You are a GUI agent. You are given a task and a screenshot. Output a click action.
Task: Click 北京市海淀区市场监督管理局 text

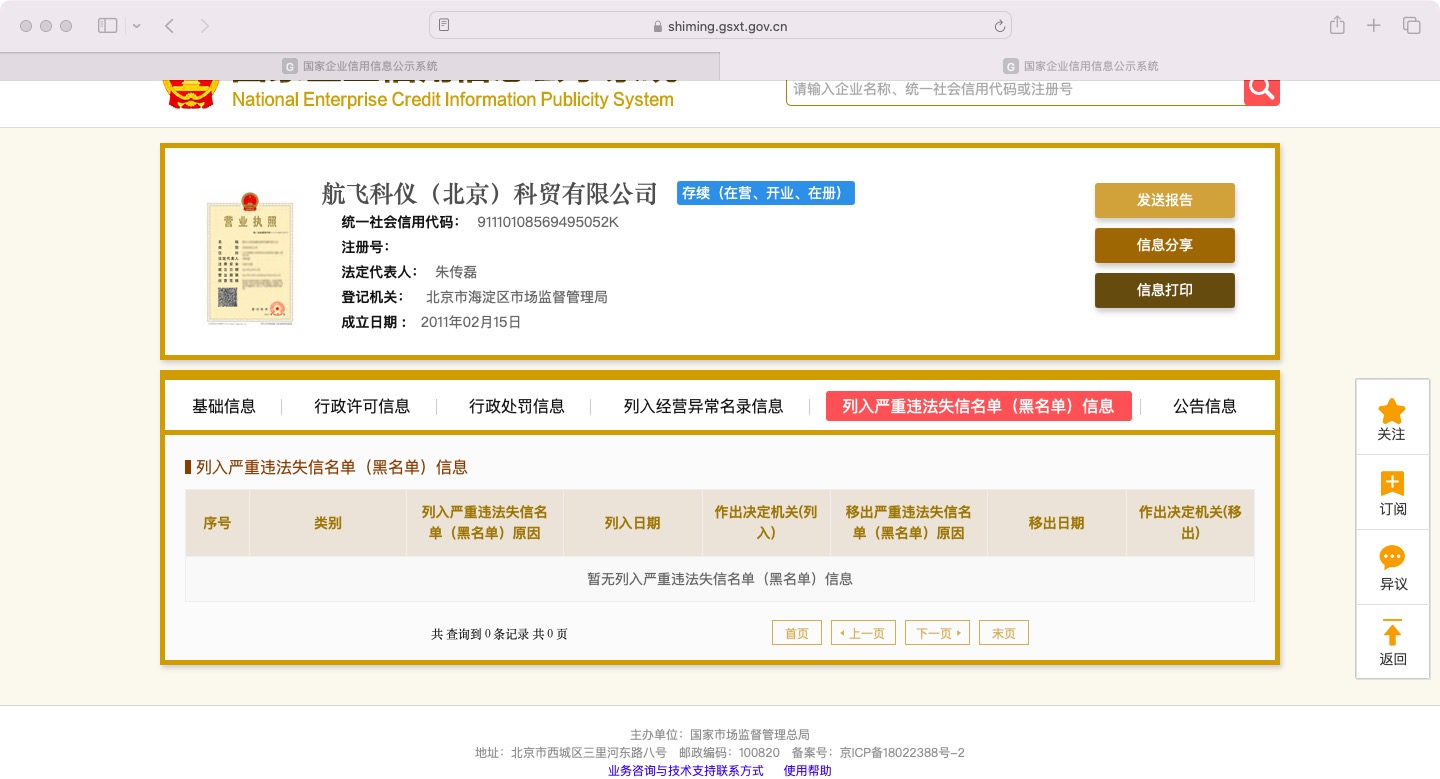pos(517,297)
